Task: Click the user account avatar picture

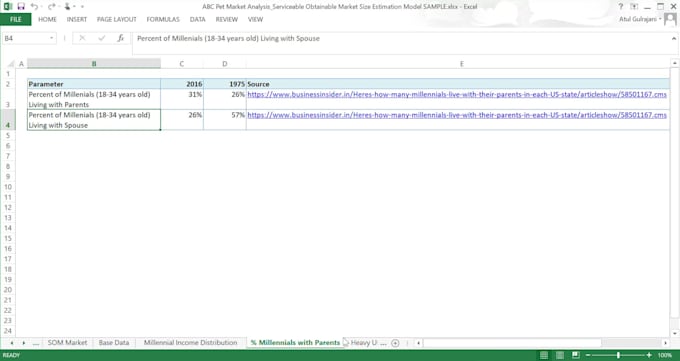Action: pyautogui.click(x=670, y=19)
